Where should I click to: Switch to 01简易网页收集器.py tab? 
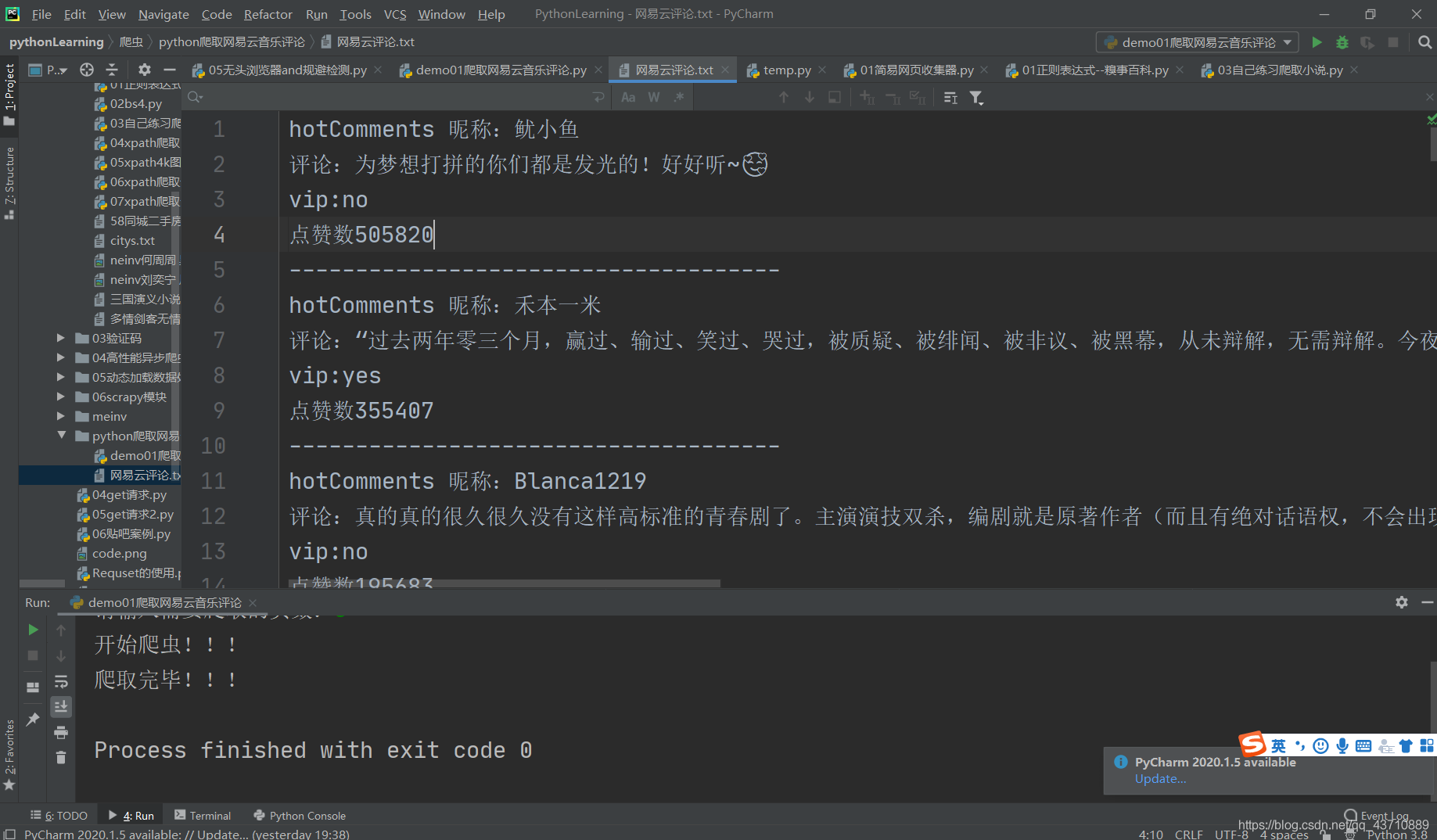[x=917, y=70]
